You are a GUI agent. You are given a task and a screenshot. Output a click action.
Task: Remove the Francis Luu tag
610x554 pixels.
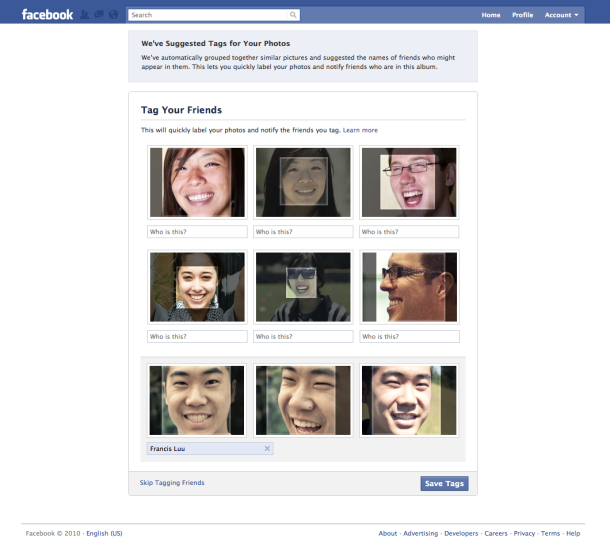coord(267,449)
